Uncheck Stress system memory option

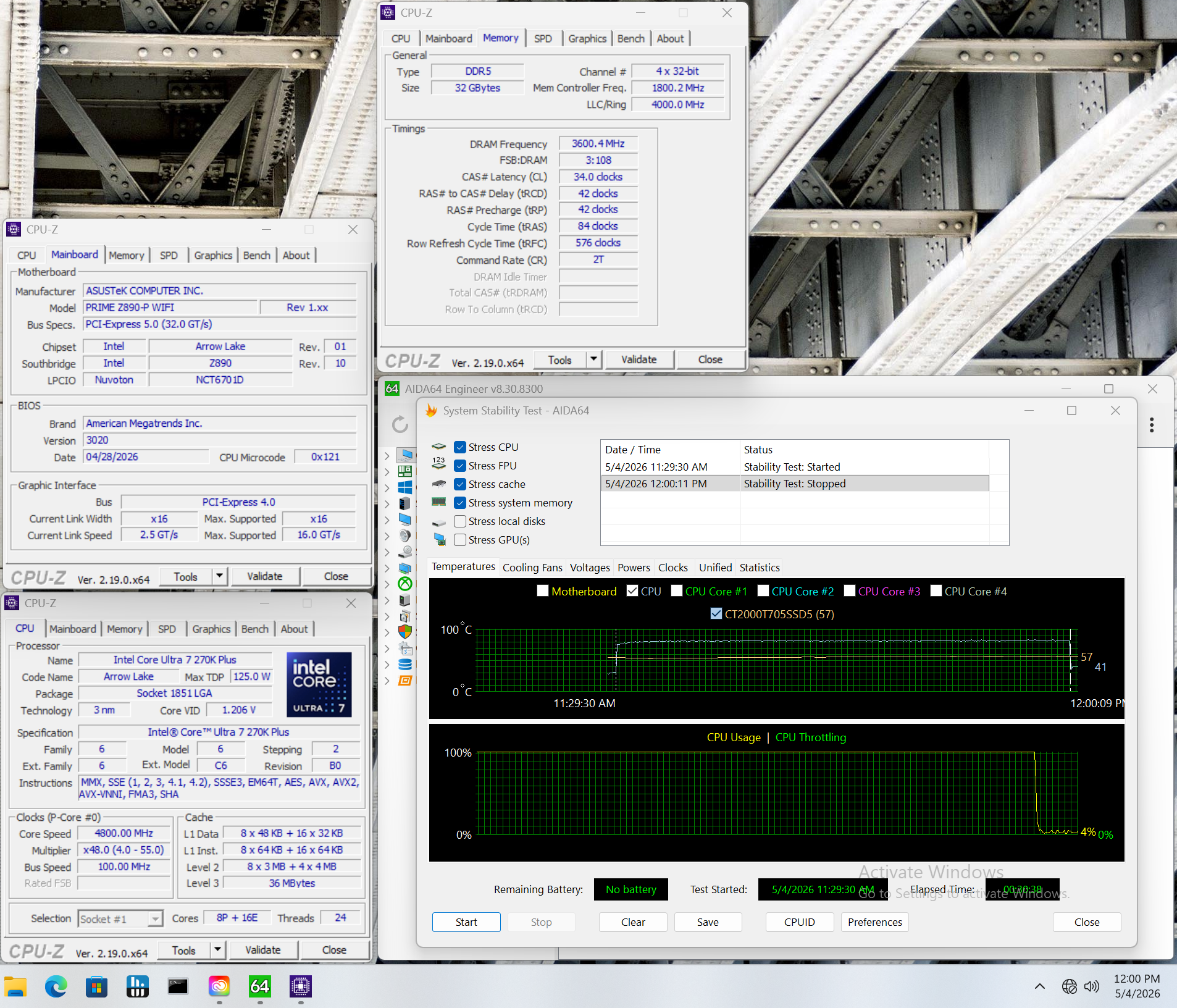click(459, 503)
